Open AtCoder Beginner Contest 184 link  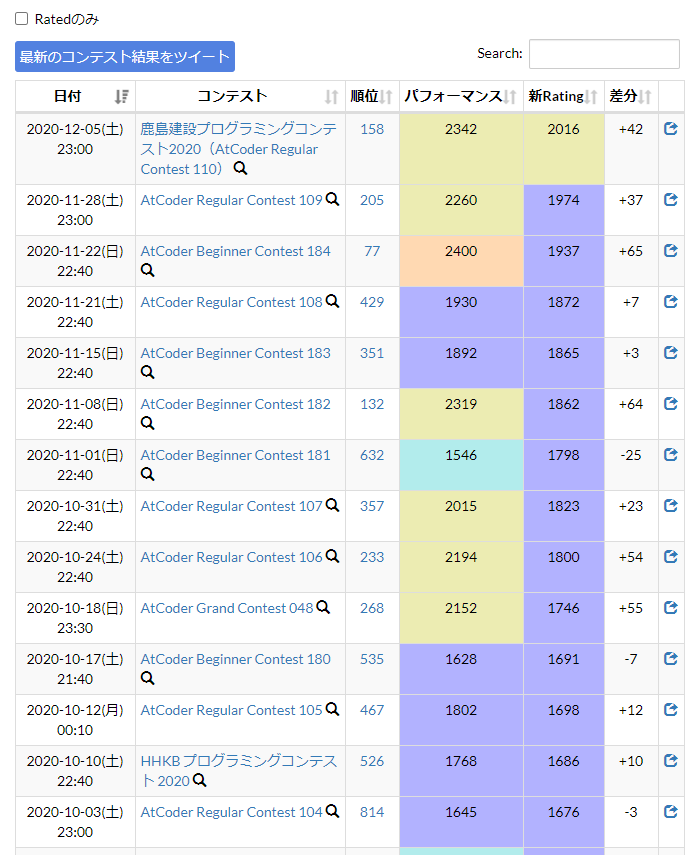236,251
